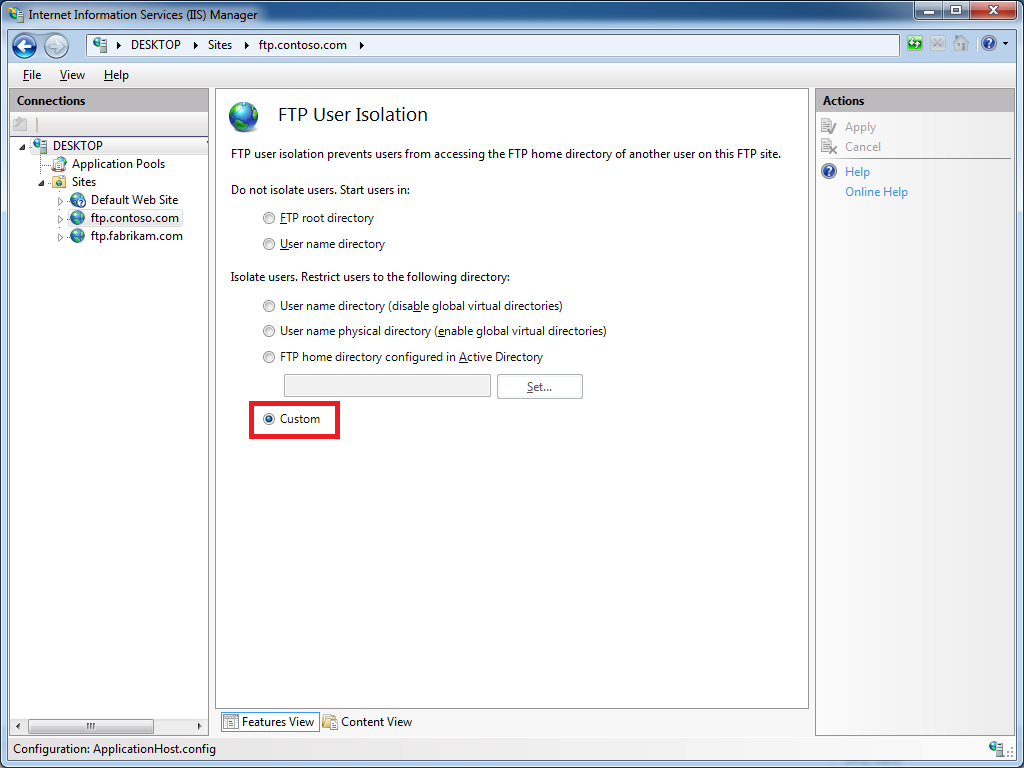The image size is (1024, 768).
Task: Expand the ftp.fabrikam.com site node
Action: pyautogui.click(x=60, y=237)
